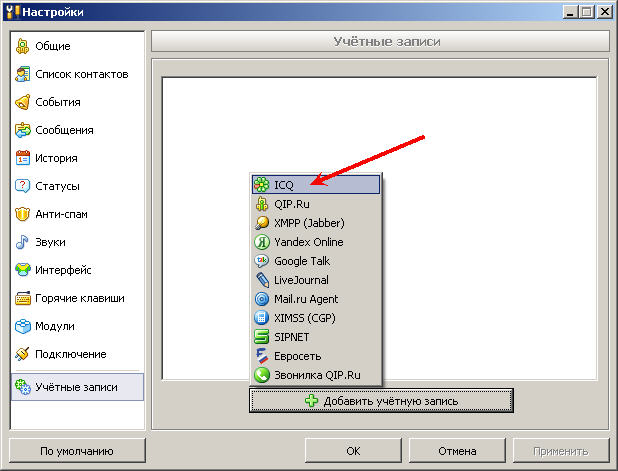Select Yandex Online menu entry
This screenshot has height=471, width=618.
(316, 242)
